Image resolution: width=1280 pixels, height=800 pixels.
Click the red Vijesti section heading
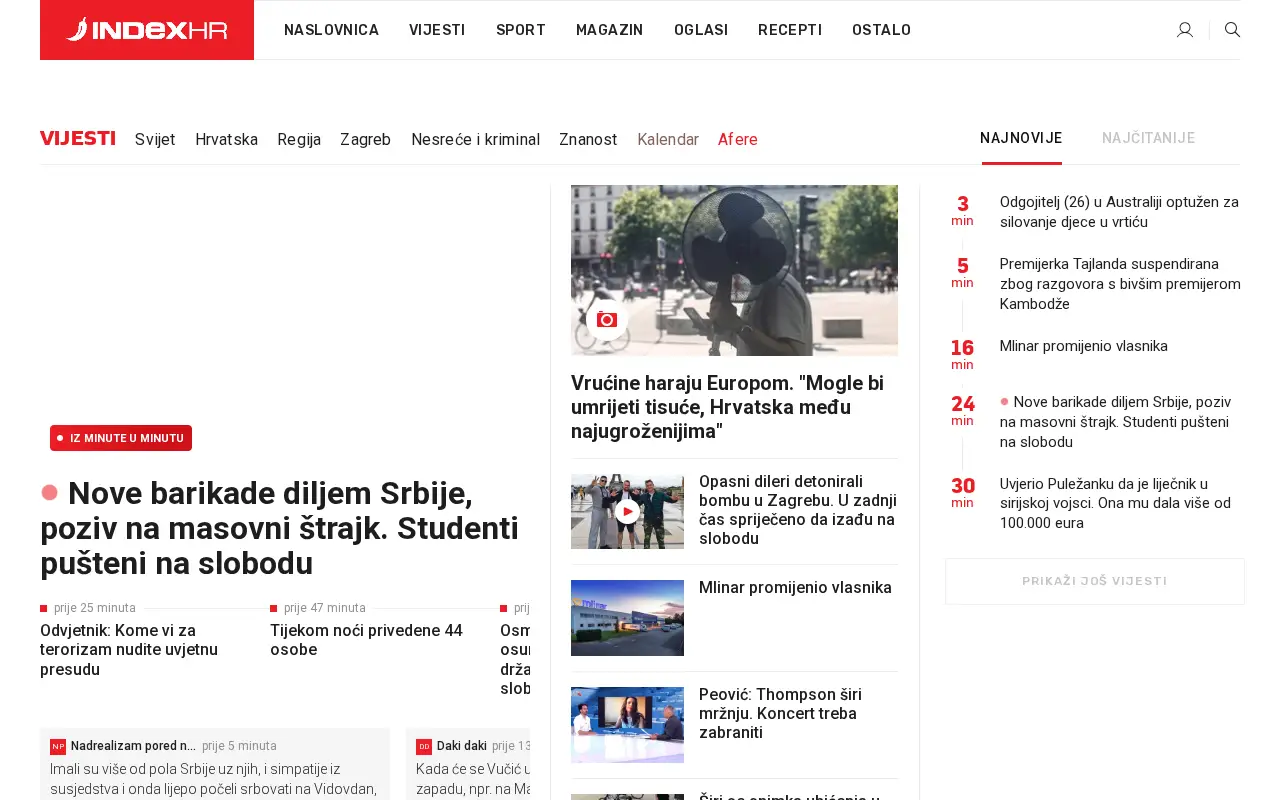click(x=78, y=138)
